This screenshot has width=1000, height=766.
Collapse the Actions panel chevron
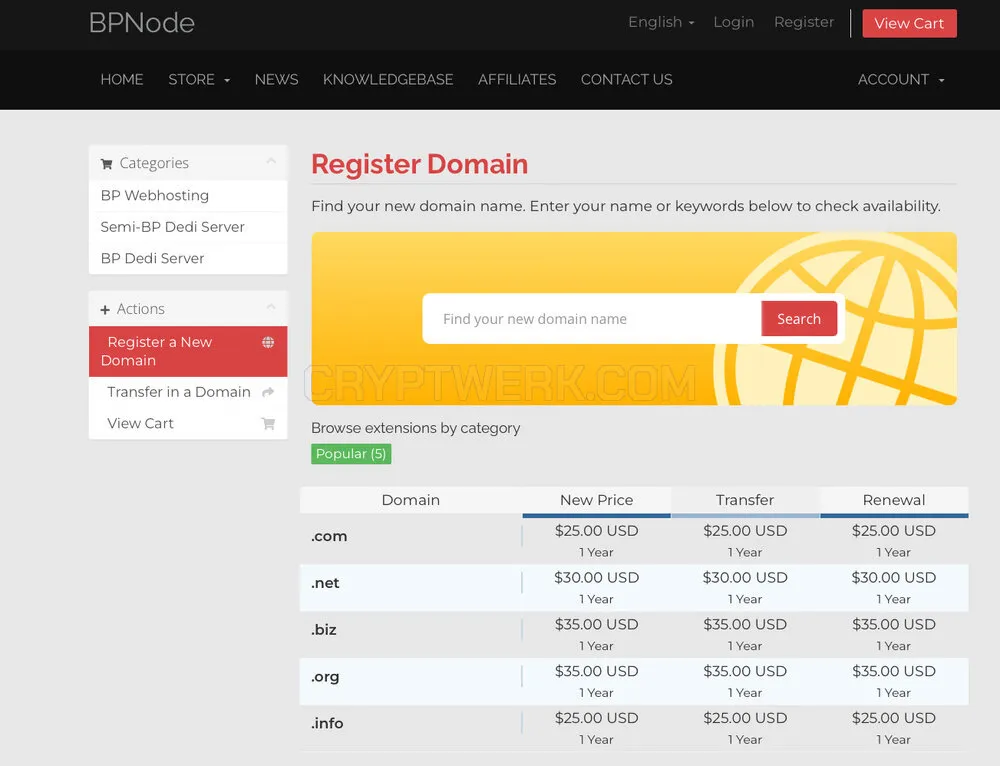[271, 307]
